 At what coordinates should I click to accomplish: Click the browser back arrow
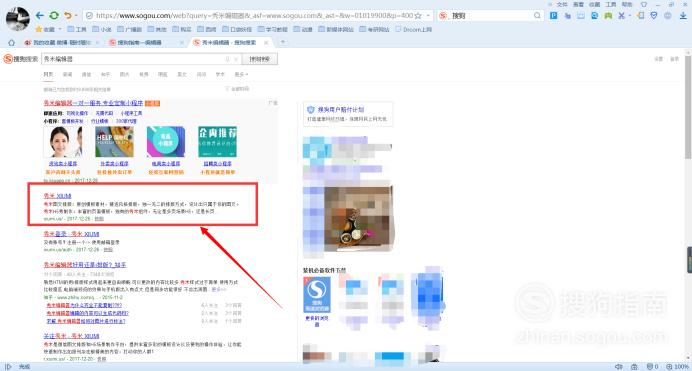click(x=40, y=15)
